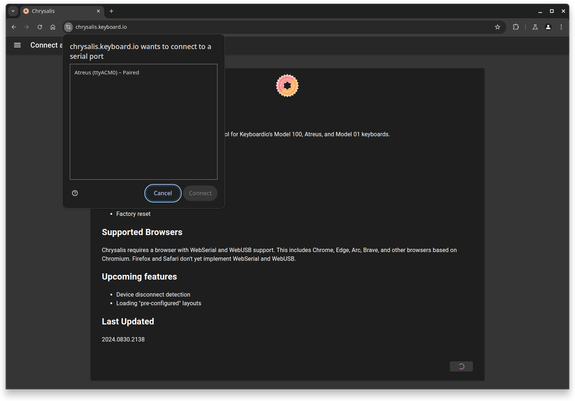
Task: Go forward in browser history
Action: (x=27, y=27)
